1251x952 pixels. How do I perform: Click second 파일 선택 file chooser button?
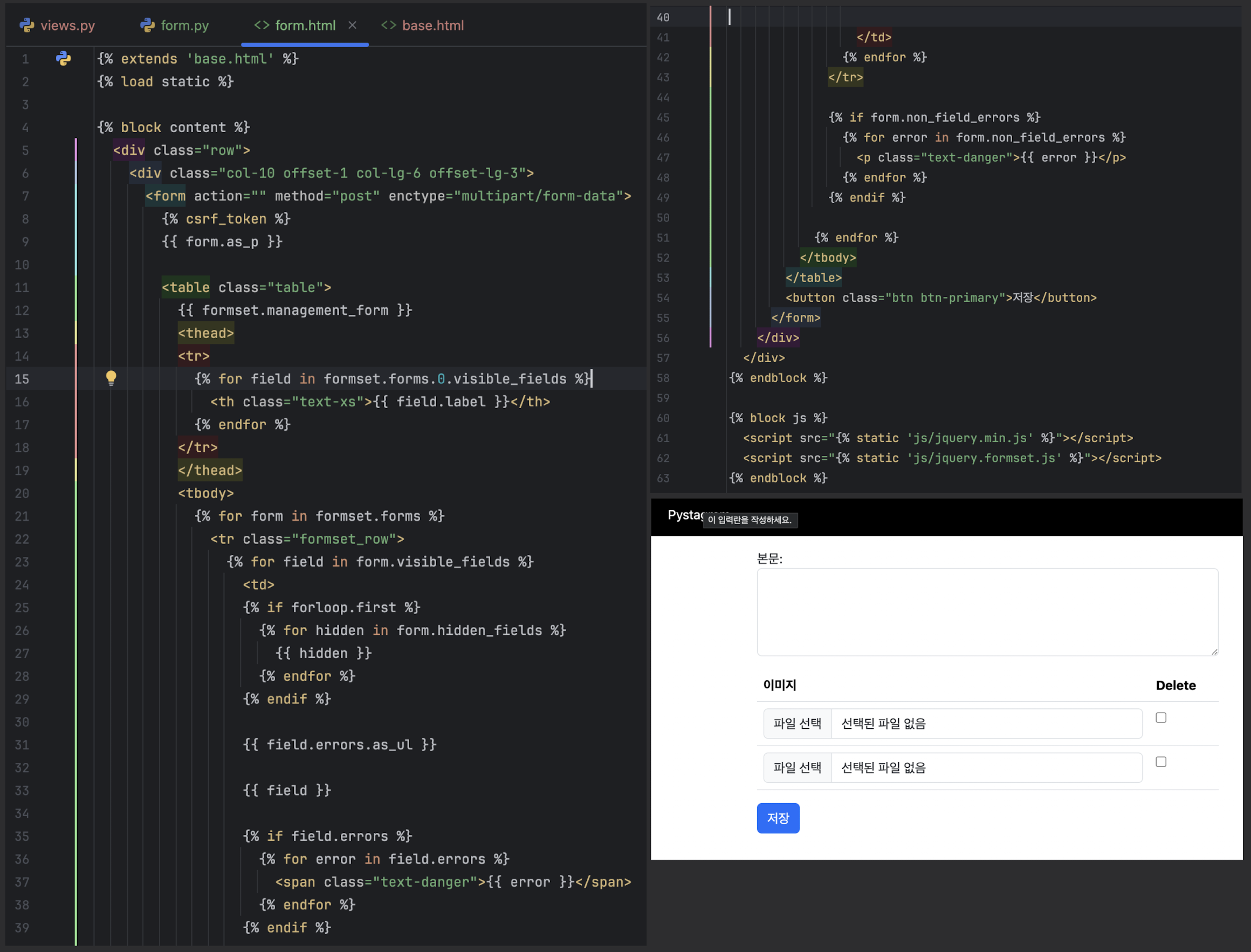click(x=797, y=768)
